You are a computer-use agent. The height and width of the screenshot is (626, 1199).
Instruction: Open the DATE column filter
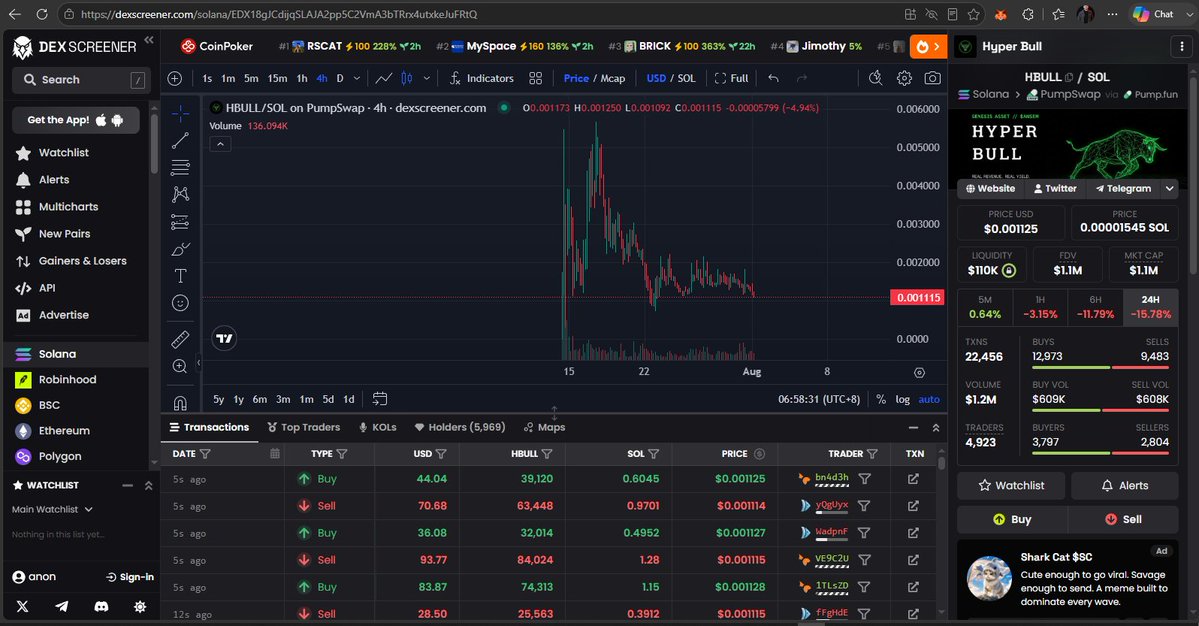coord(205,454)
